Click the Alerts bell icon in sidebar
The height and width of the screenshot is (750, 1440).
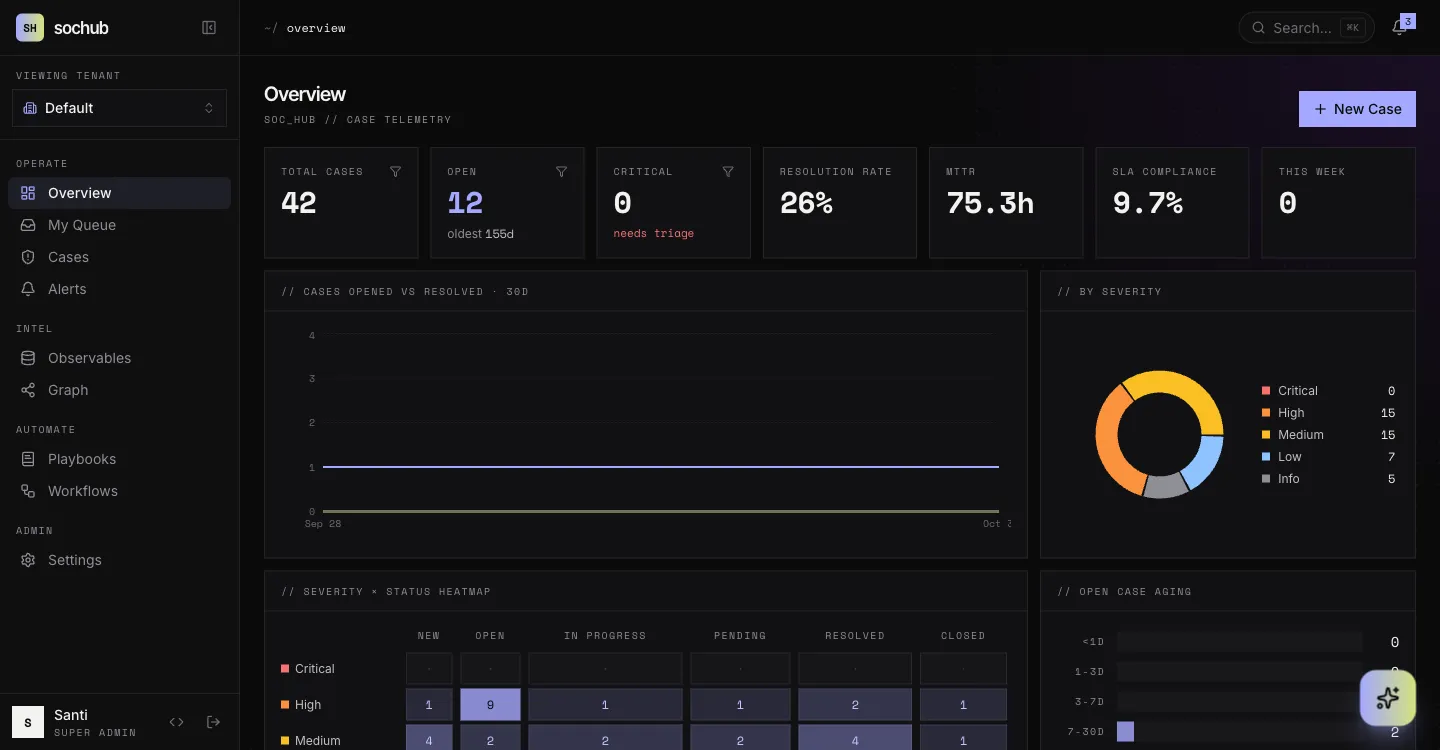28,289
